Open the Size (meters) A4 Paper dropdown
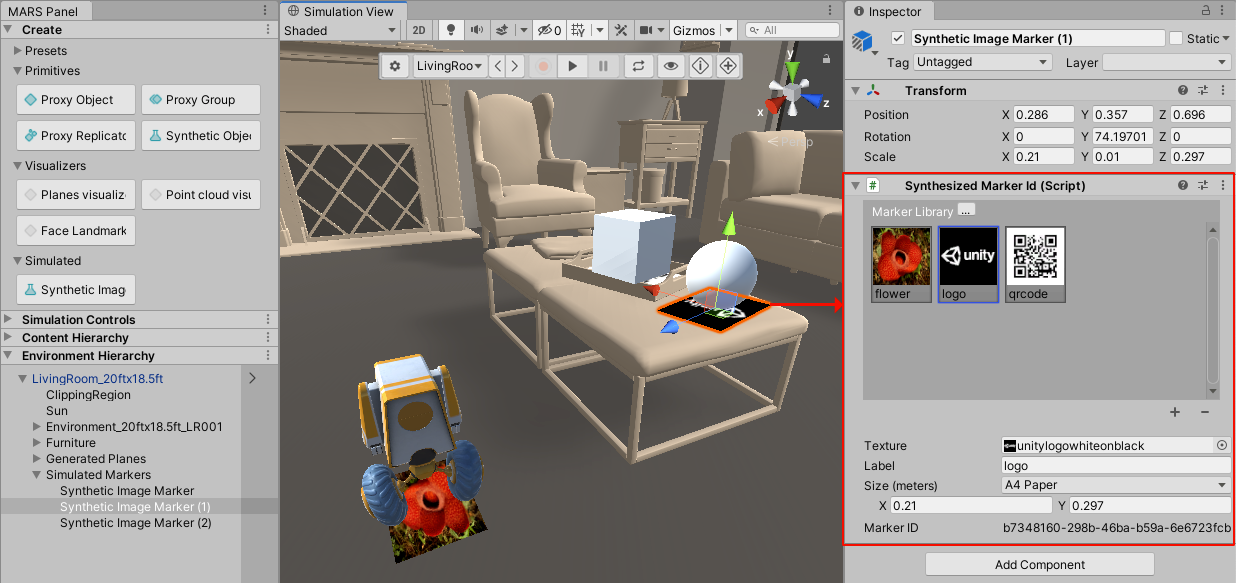 1115,485
